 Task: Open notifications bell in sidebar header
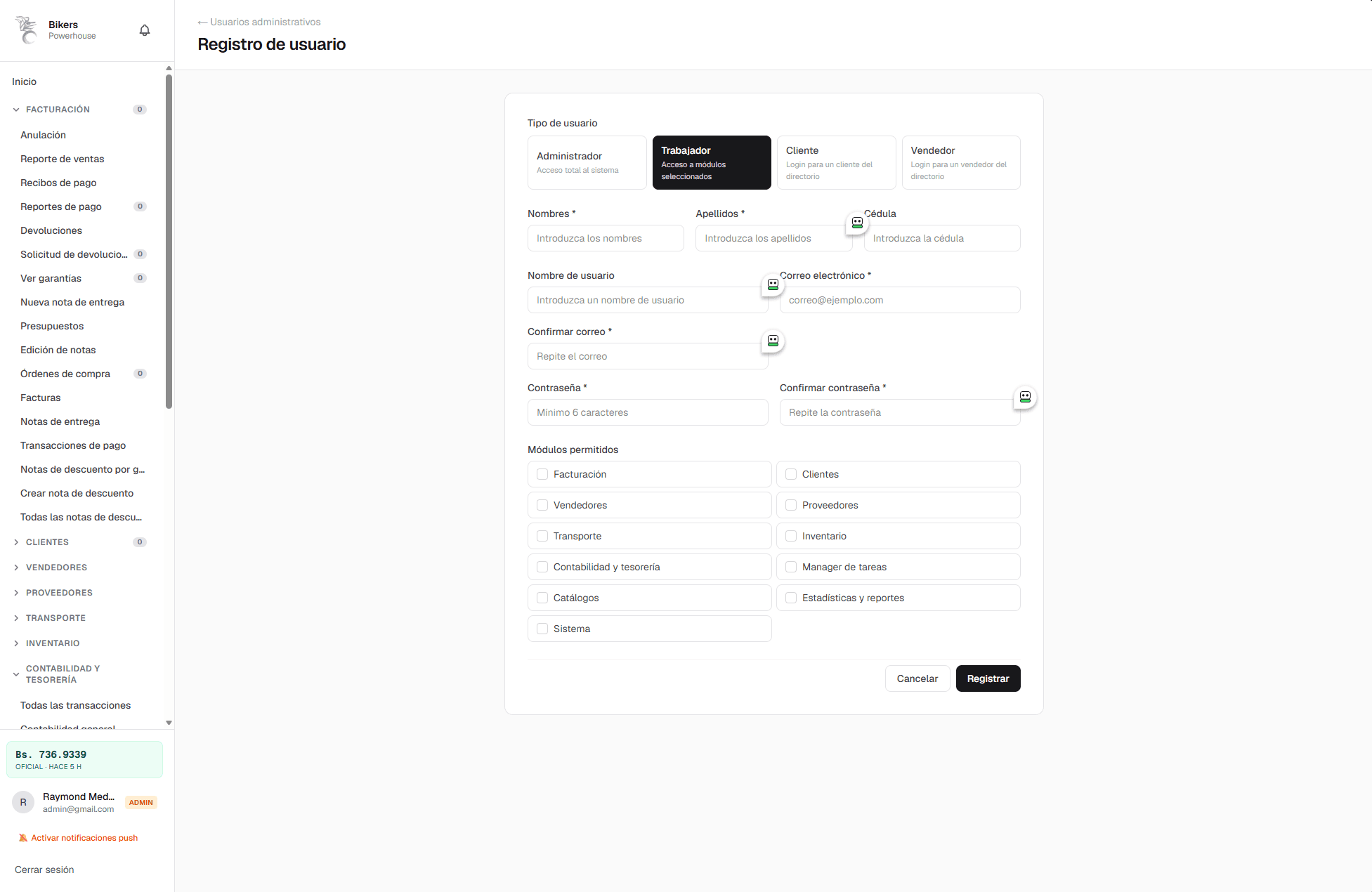(x=145, y=30)
